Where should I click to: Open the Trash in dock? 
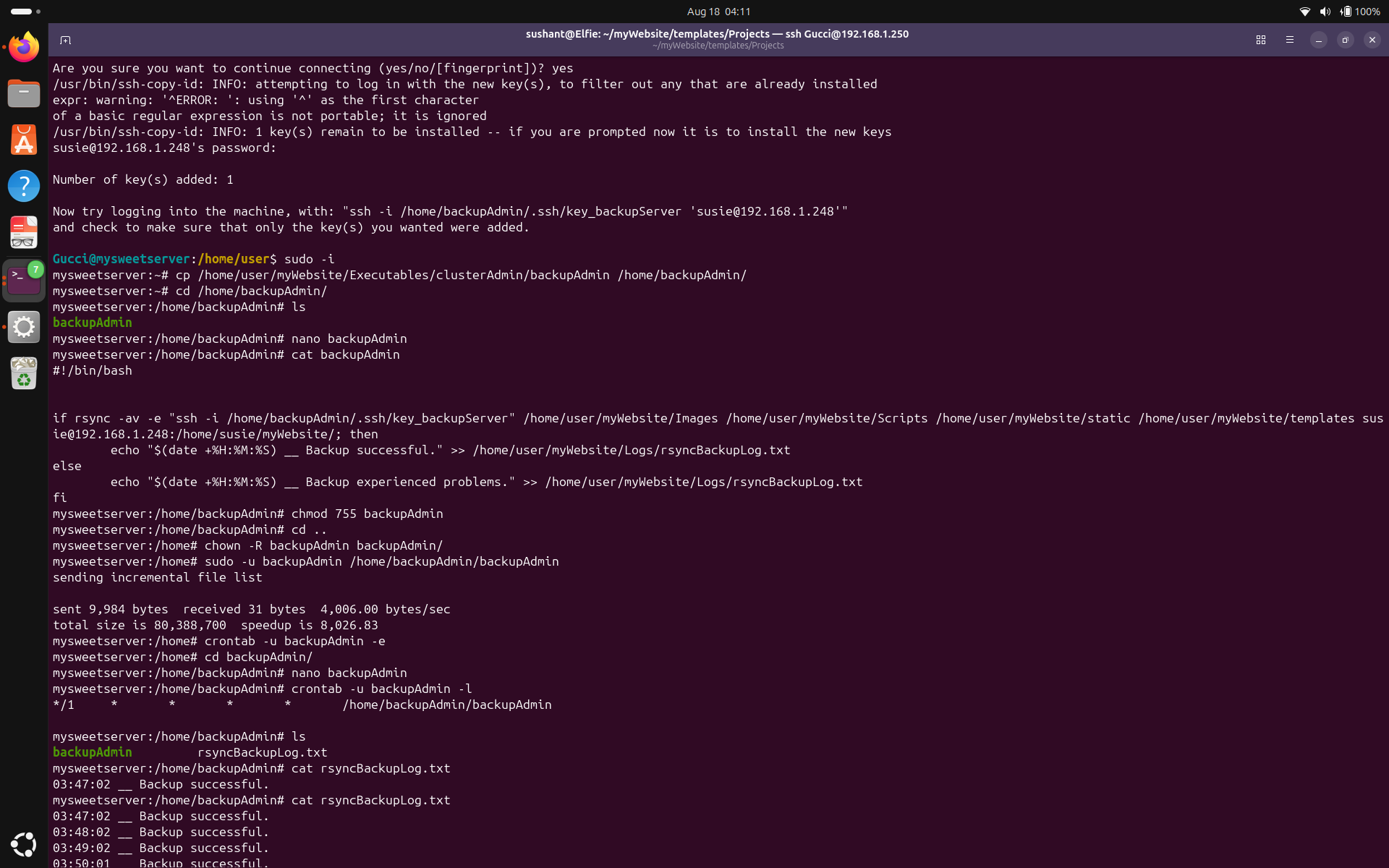tap(24, 374)
